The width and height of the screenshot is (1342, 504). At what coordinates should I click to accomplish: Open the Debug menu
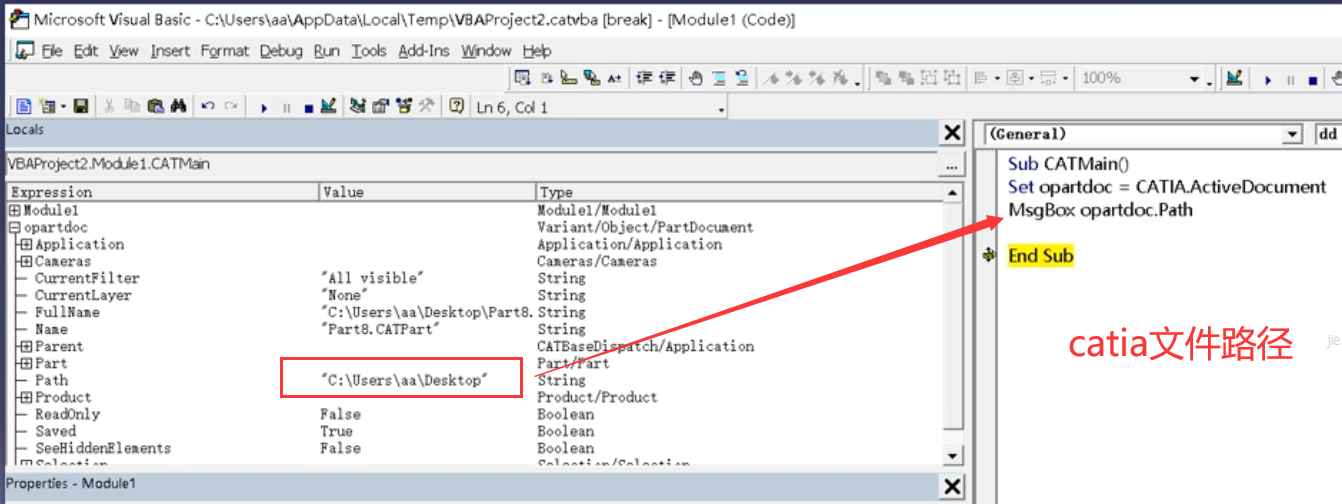282,51
